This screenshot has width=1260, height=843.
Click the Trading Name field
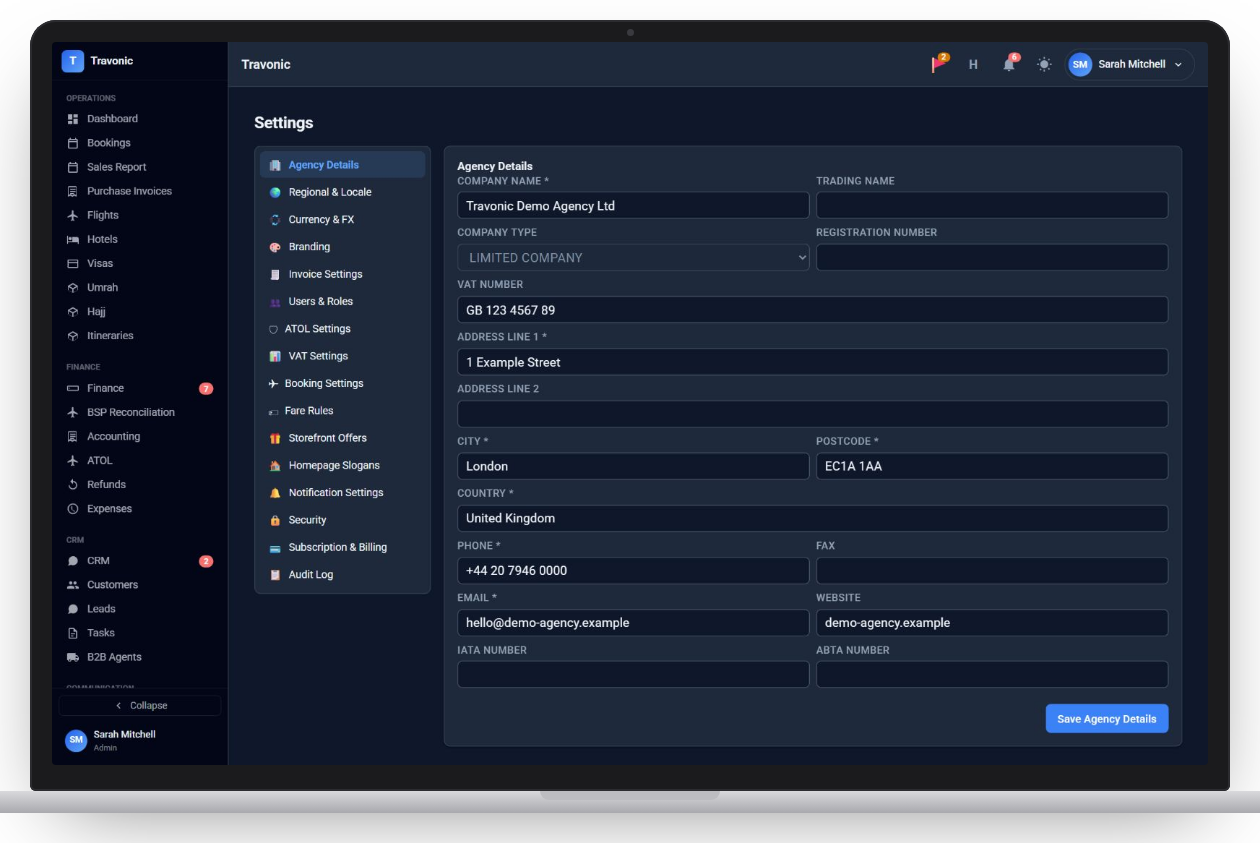(992, 206)
